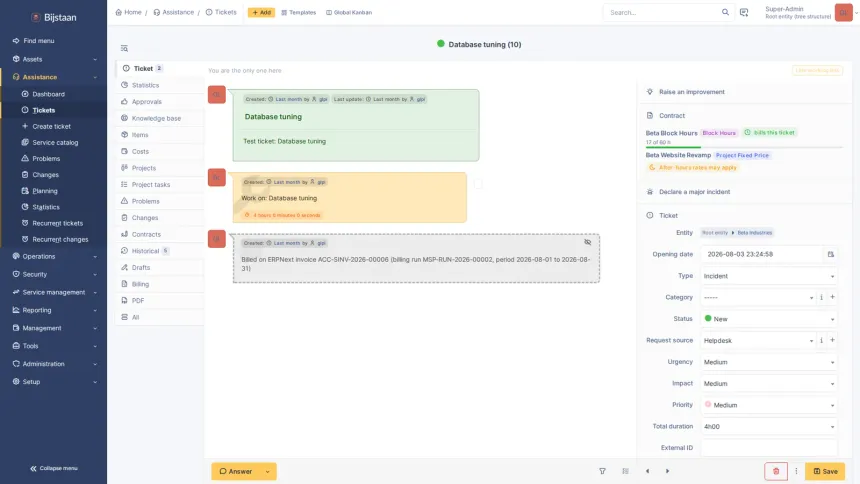Expand the Assets sidebar menu

[x=53, y=59]
